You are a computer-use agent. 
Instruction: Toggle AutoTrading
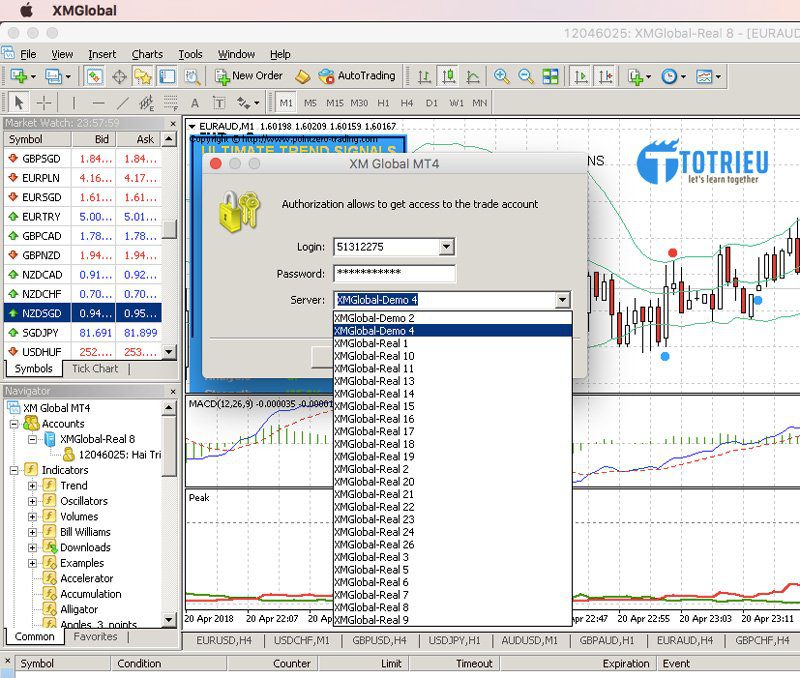357,76
